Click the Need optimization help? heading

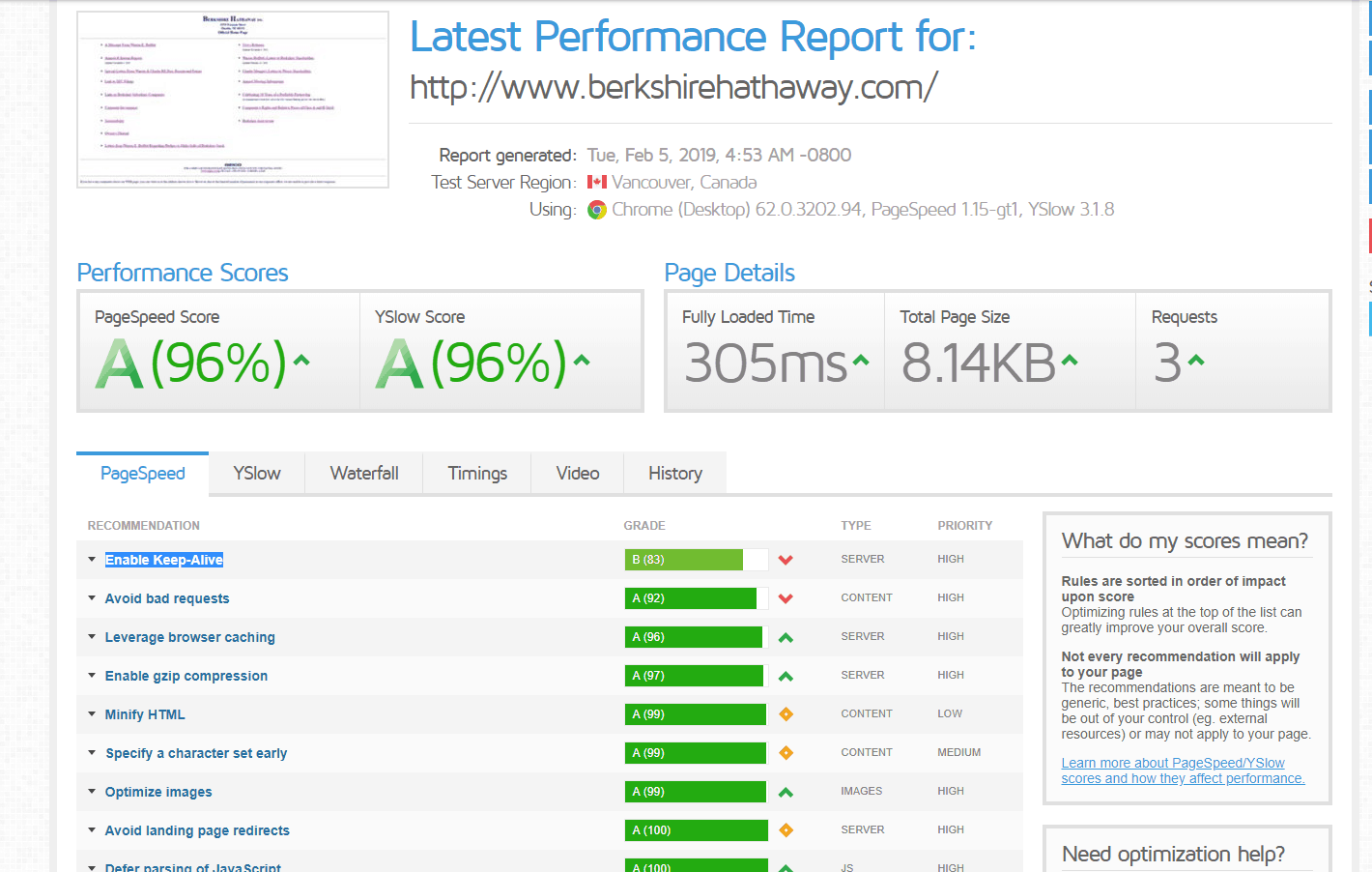coord(1173,855)
